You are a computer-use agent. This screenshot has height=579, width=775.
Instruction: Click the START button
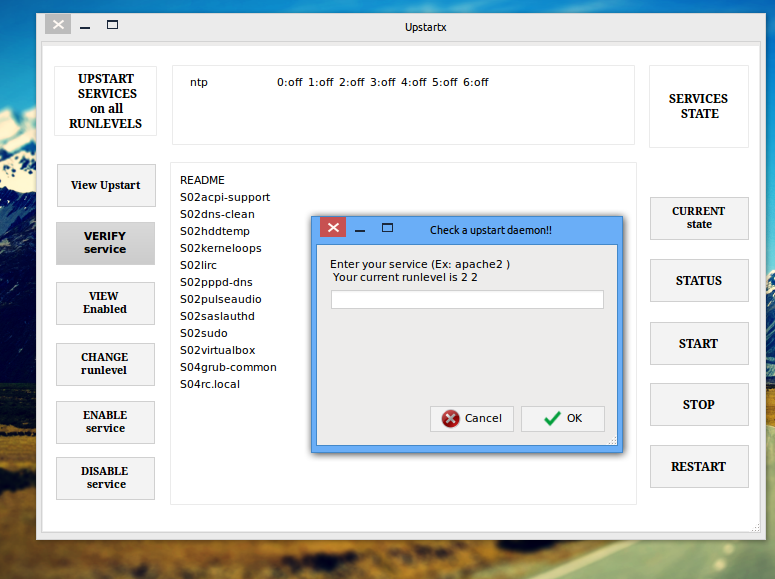coord(699,343)
